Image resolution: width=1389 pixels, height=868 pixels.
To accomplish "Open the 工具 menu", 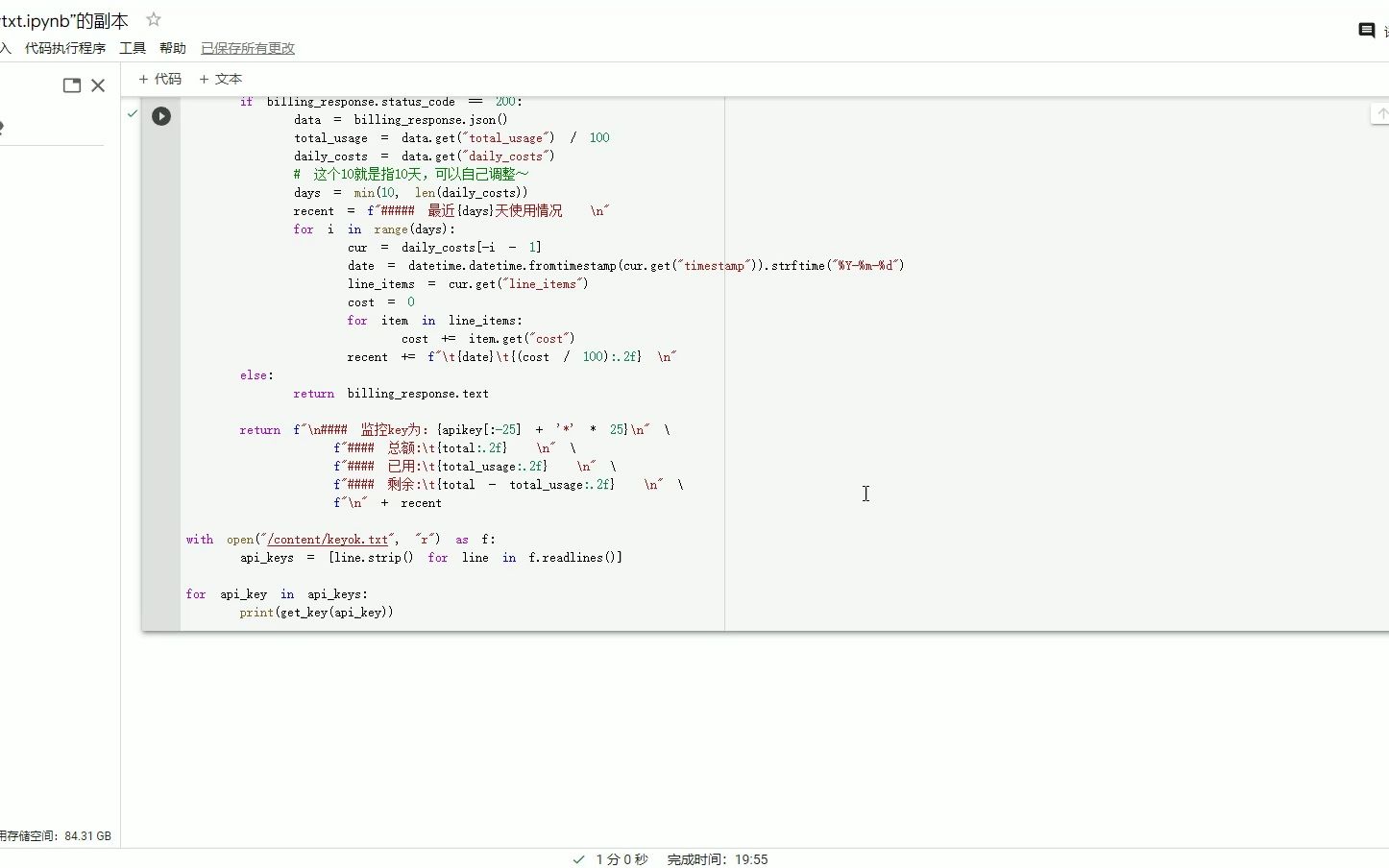I will 132,47.
